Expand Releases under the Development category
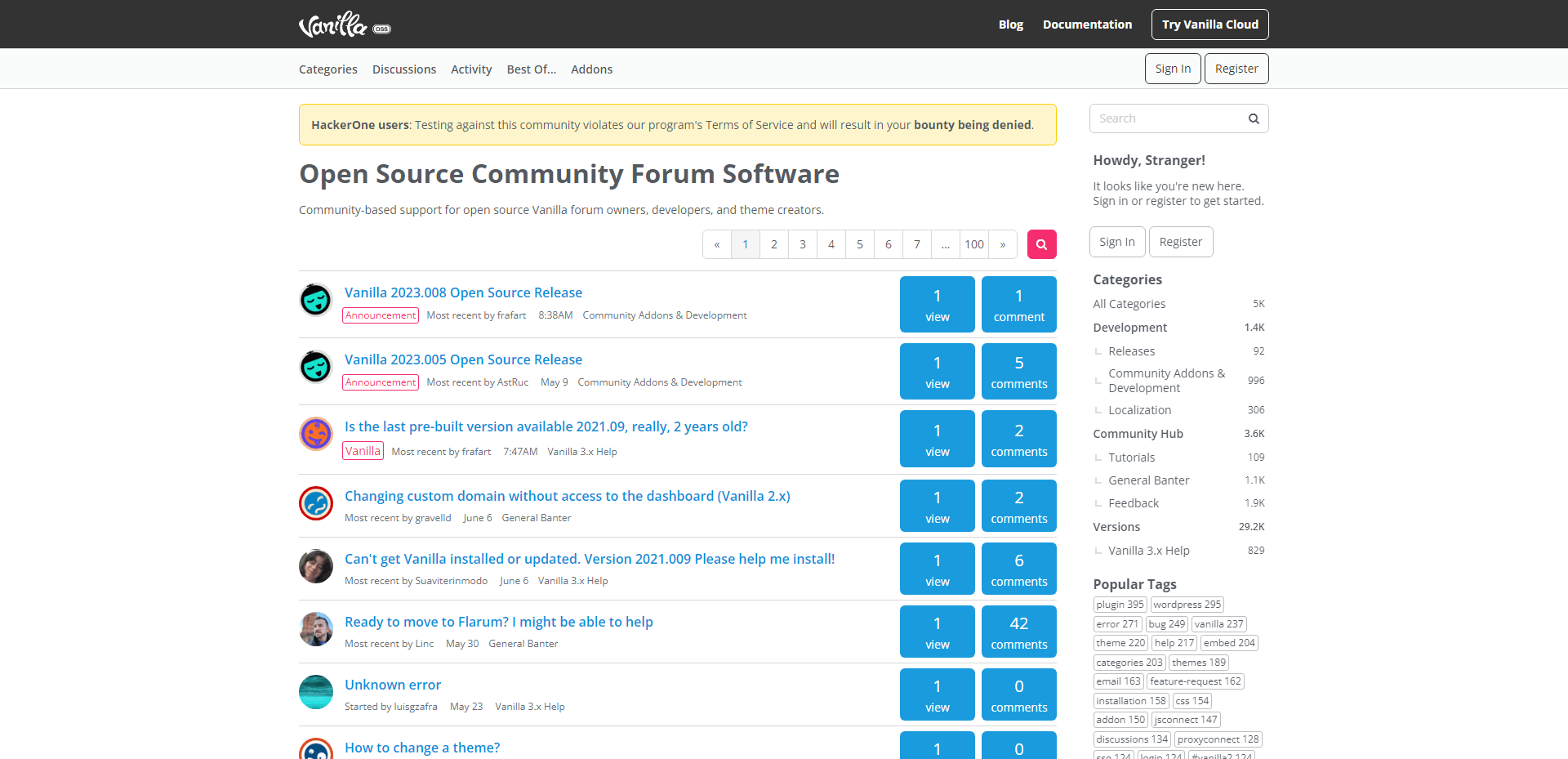 click(1131, 350)
